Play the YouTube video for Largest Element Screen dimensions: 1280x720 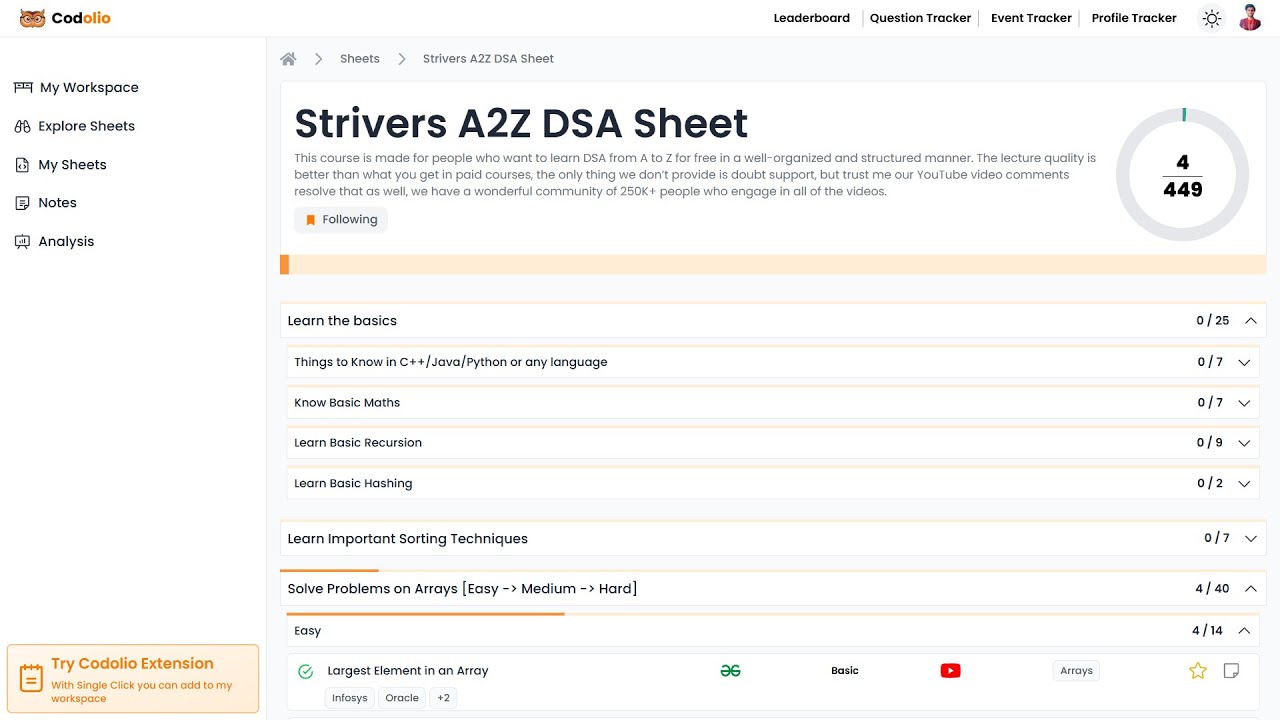[x=950, y=670]
